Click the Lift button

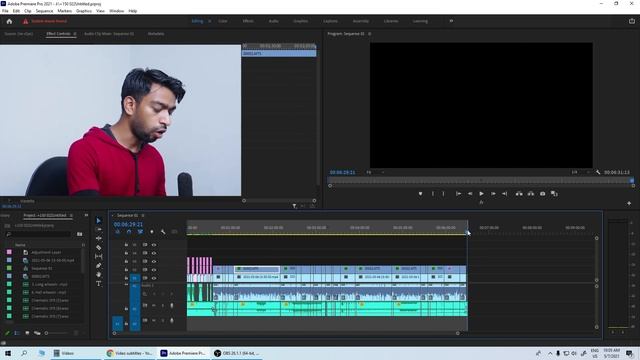519,194
